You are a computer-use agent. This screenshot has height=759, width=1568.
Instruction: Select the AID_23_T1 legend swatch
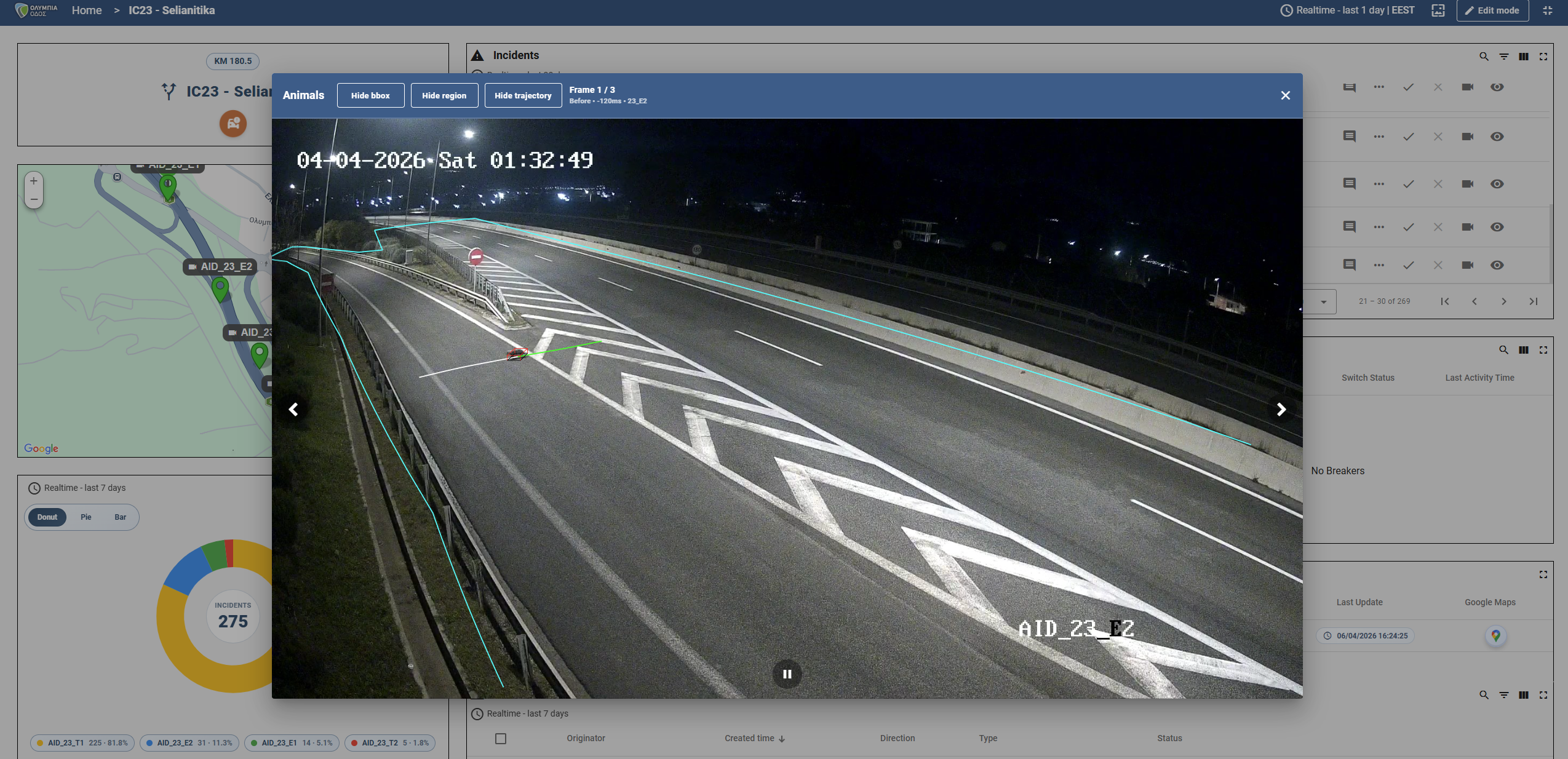(40, 743)
